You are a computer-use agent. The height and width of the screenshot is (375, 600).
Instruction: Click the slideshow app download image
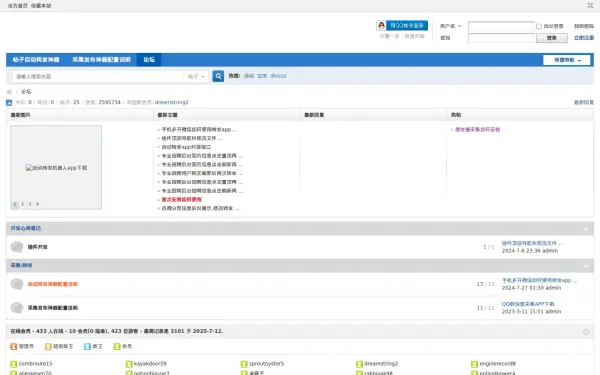click(56, 168)
